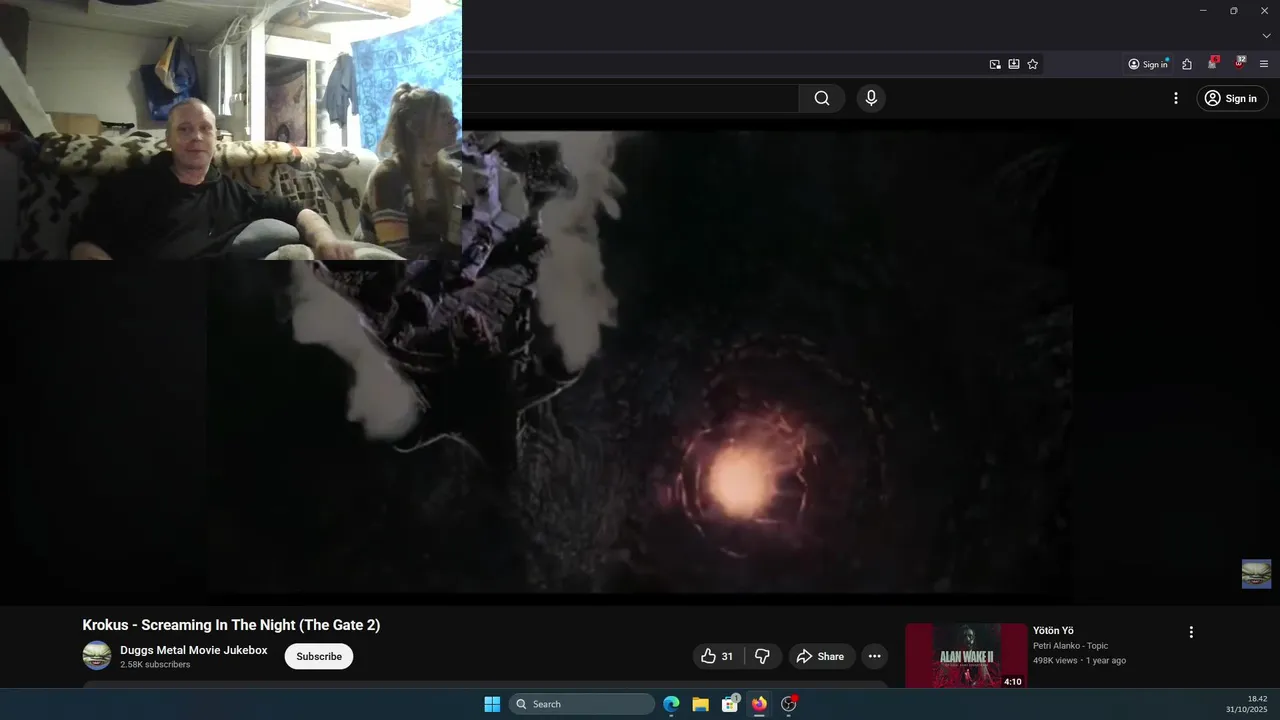
Task: Click the channel watermark in video corner
Action: [1256, 574]
